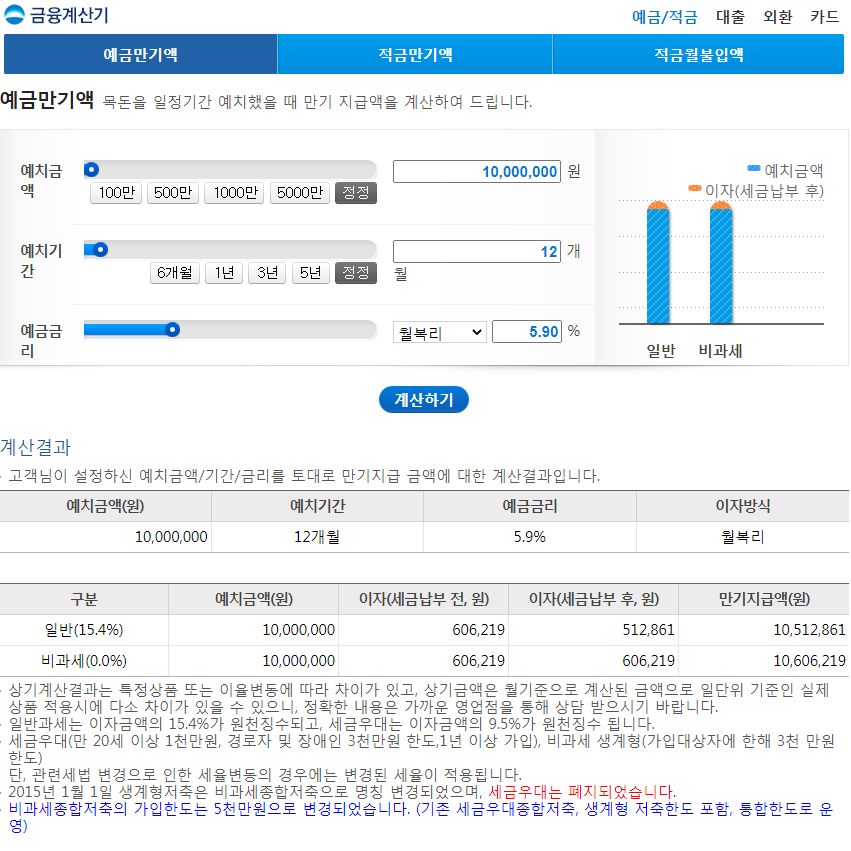Click the 금융계산기 logo icon

pos(14,15)
